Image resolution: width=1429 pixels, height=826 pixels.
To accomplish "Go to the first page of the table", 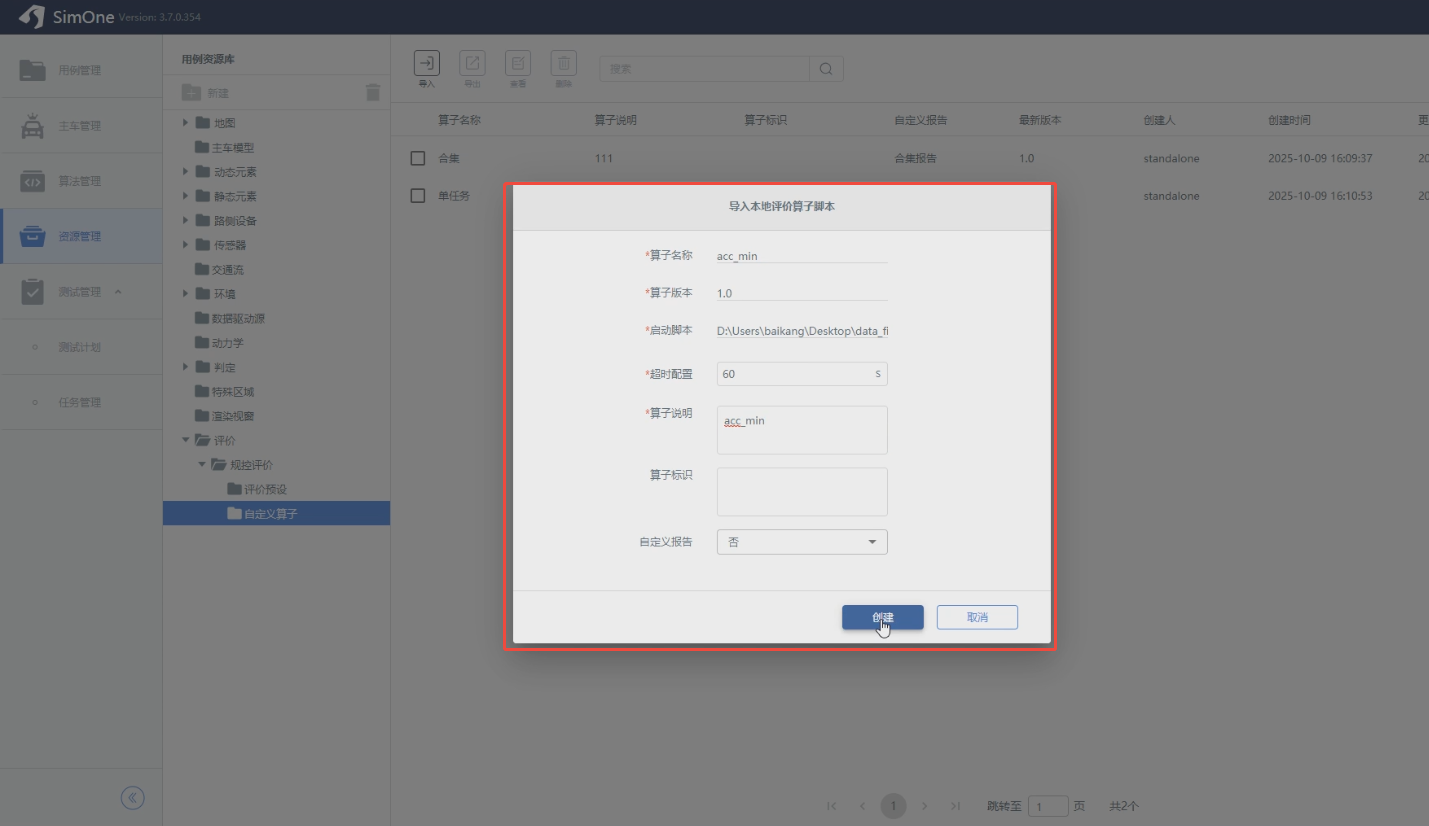I will pos(832,806).
